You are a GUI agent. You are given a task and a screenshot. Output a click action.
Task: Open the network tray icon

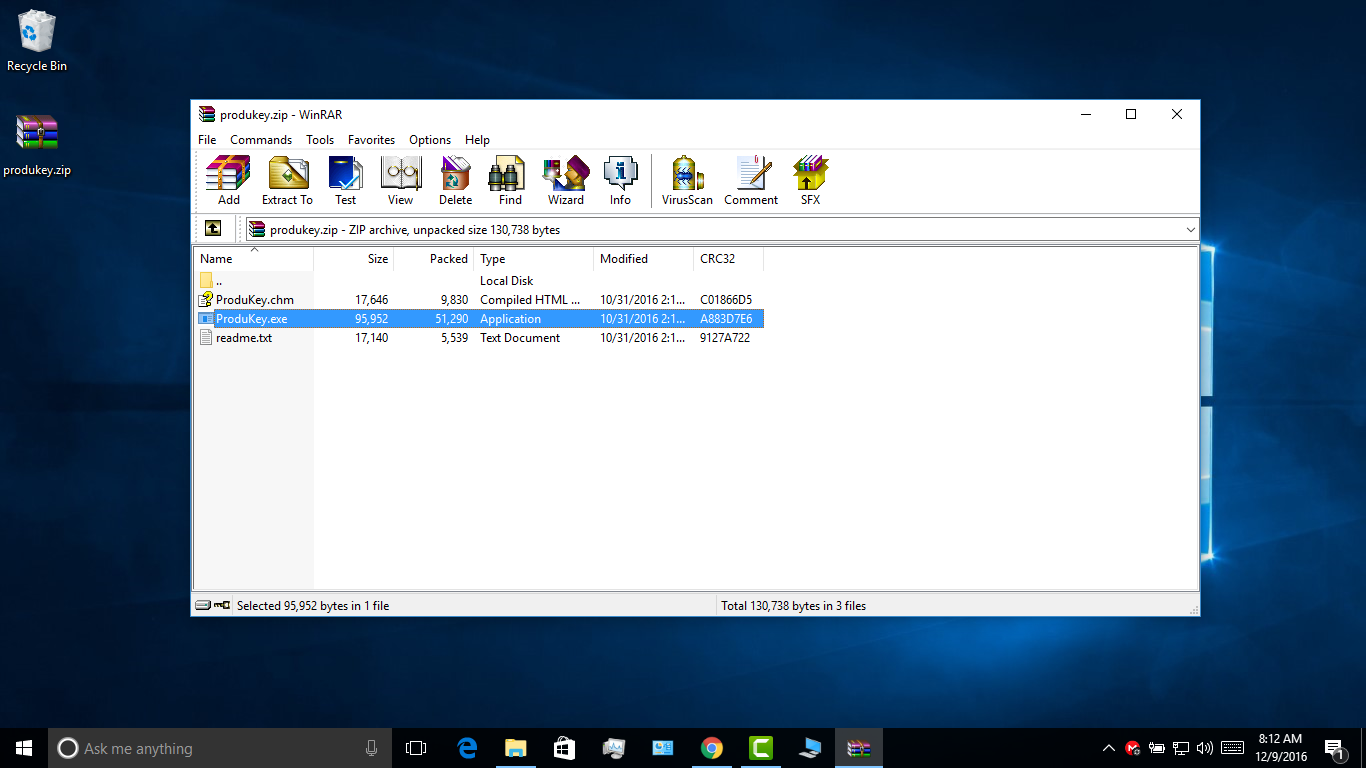click(1181, 748)
